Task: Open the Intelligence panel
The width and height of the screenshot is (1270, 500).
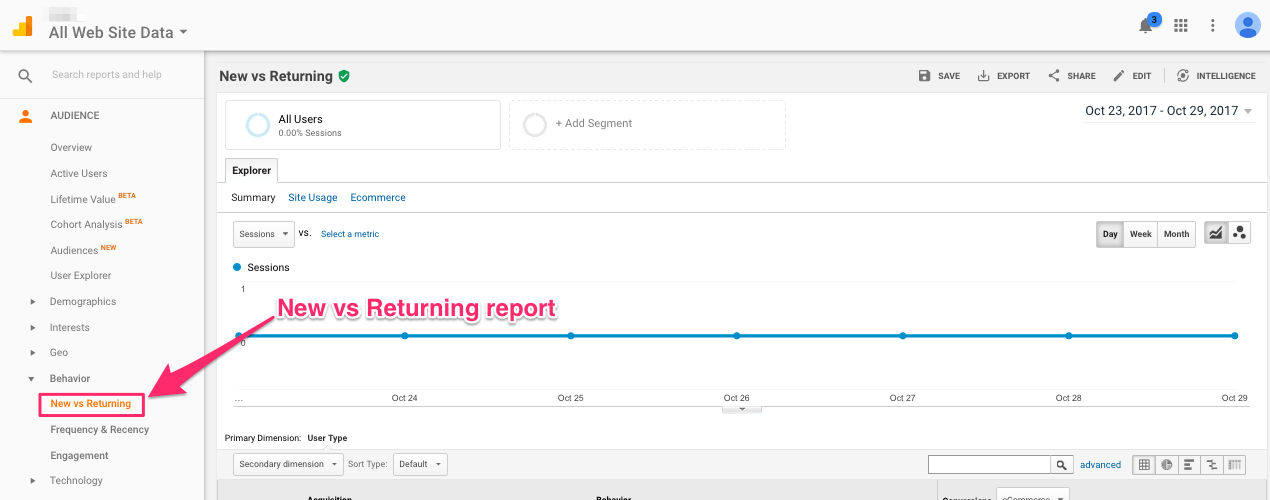Action: click(x=1215, y=76)
